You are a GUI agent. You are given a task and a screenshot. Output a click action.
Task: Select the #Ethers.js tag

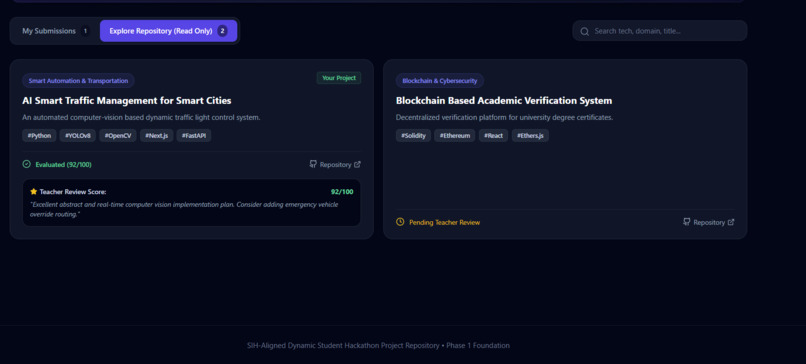pos(530,136)
